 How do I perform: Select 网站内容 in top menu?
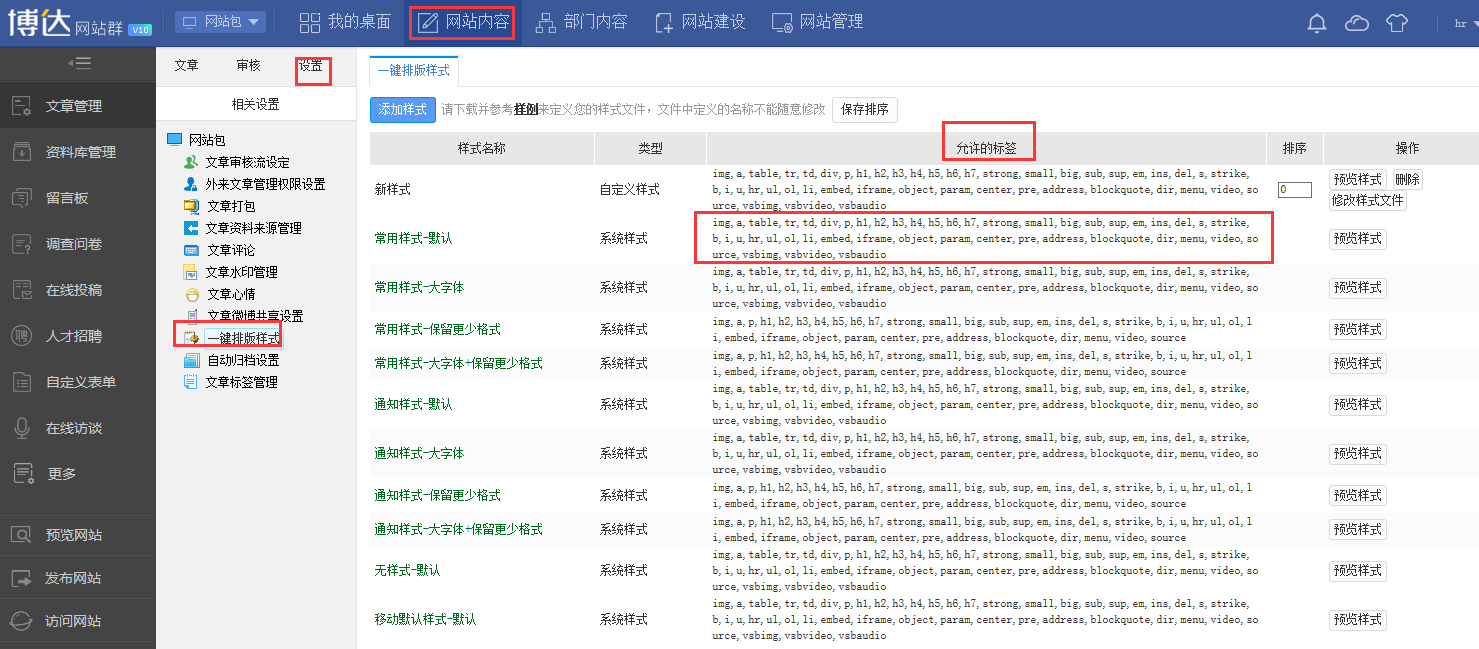463,22
